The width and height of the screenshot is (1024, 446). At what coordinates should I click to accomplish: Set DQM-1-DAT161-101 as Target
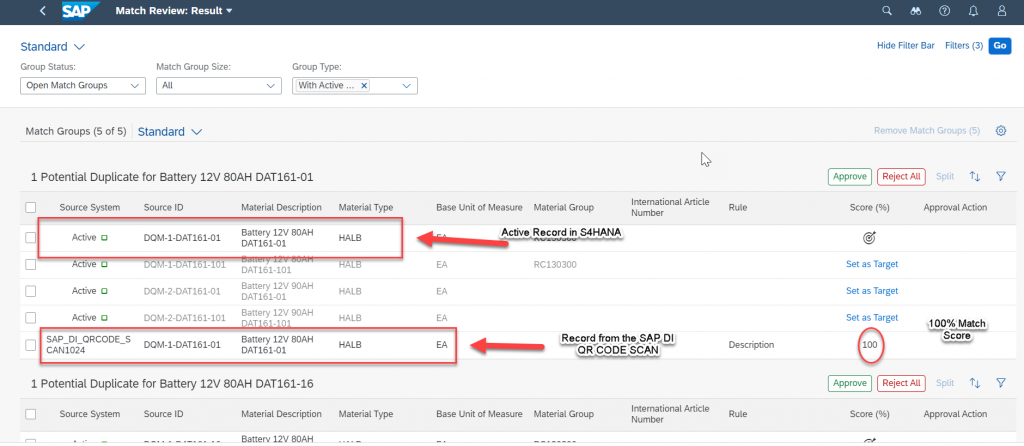[x=872, y=264]
